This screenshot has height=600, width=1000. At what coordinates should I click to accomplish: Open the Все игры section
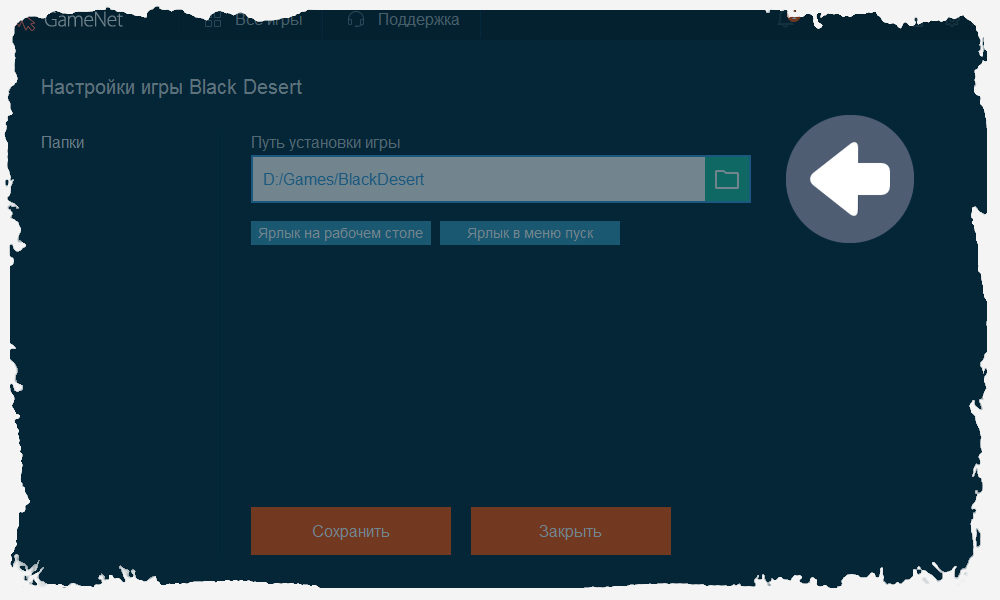(268, 20)
